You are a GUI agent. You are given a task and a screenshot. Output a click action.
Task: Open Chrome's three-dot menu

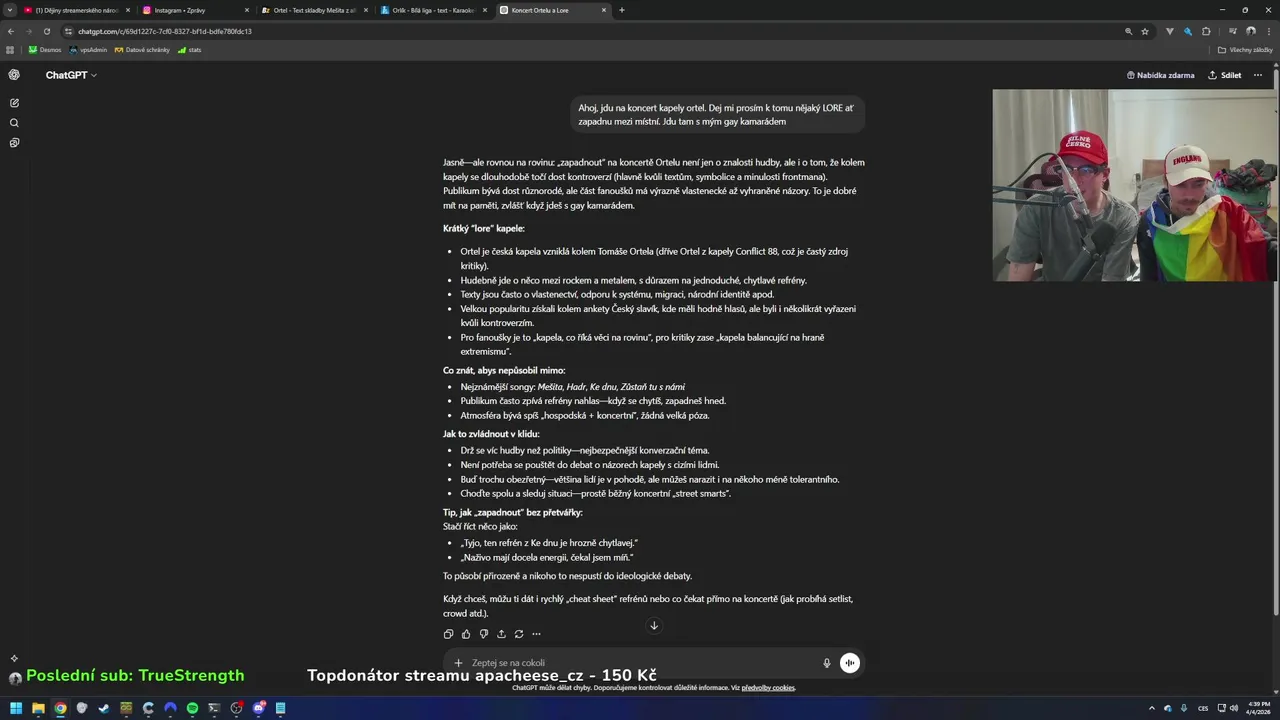click(x=1268, y=31)
